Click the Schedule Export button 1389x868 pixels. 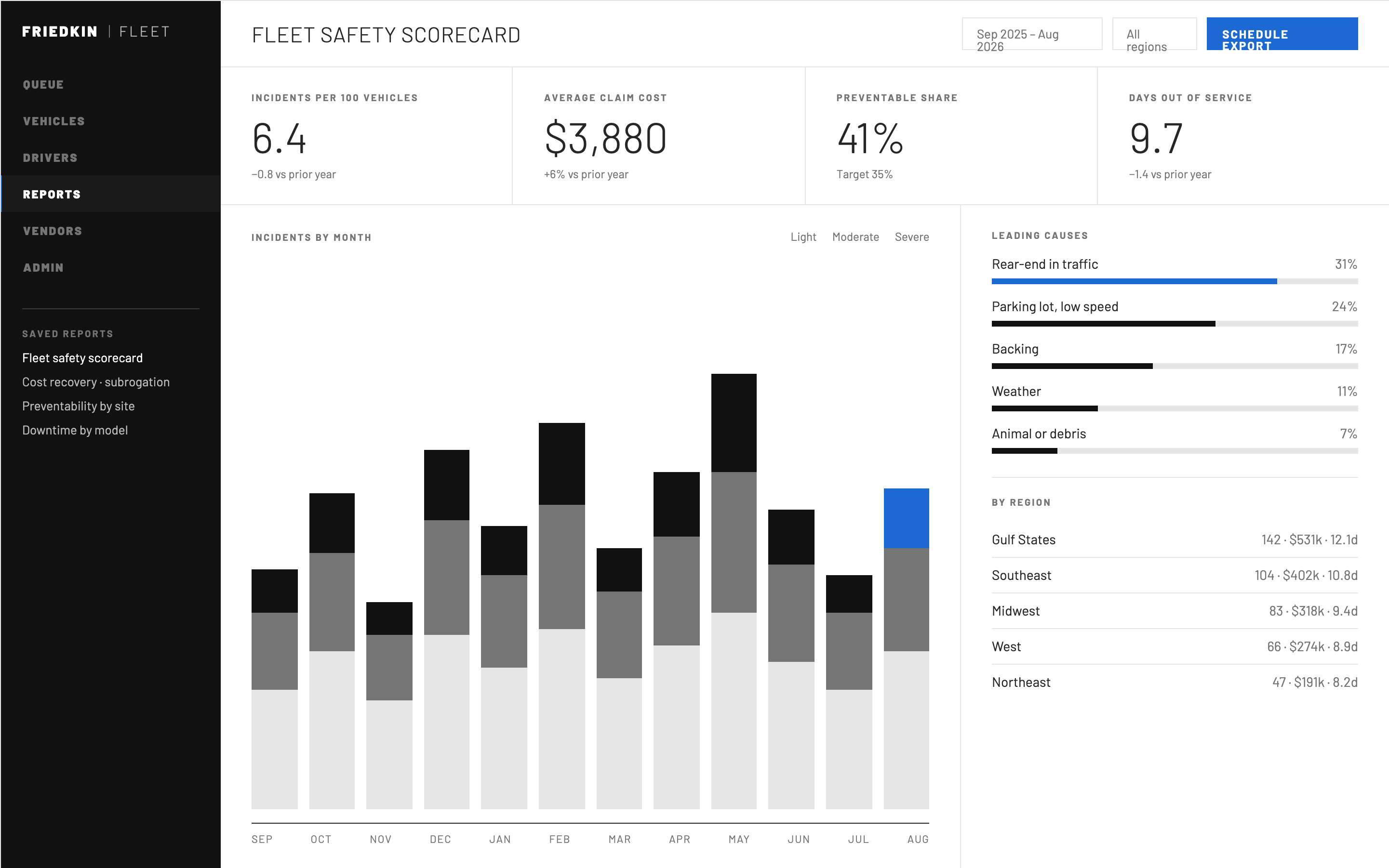point(1282,34)
